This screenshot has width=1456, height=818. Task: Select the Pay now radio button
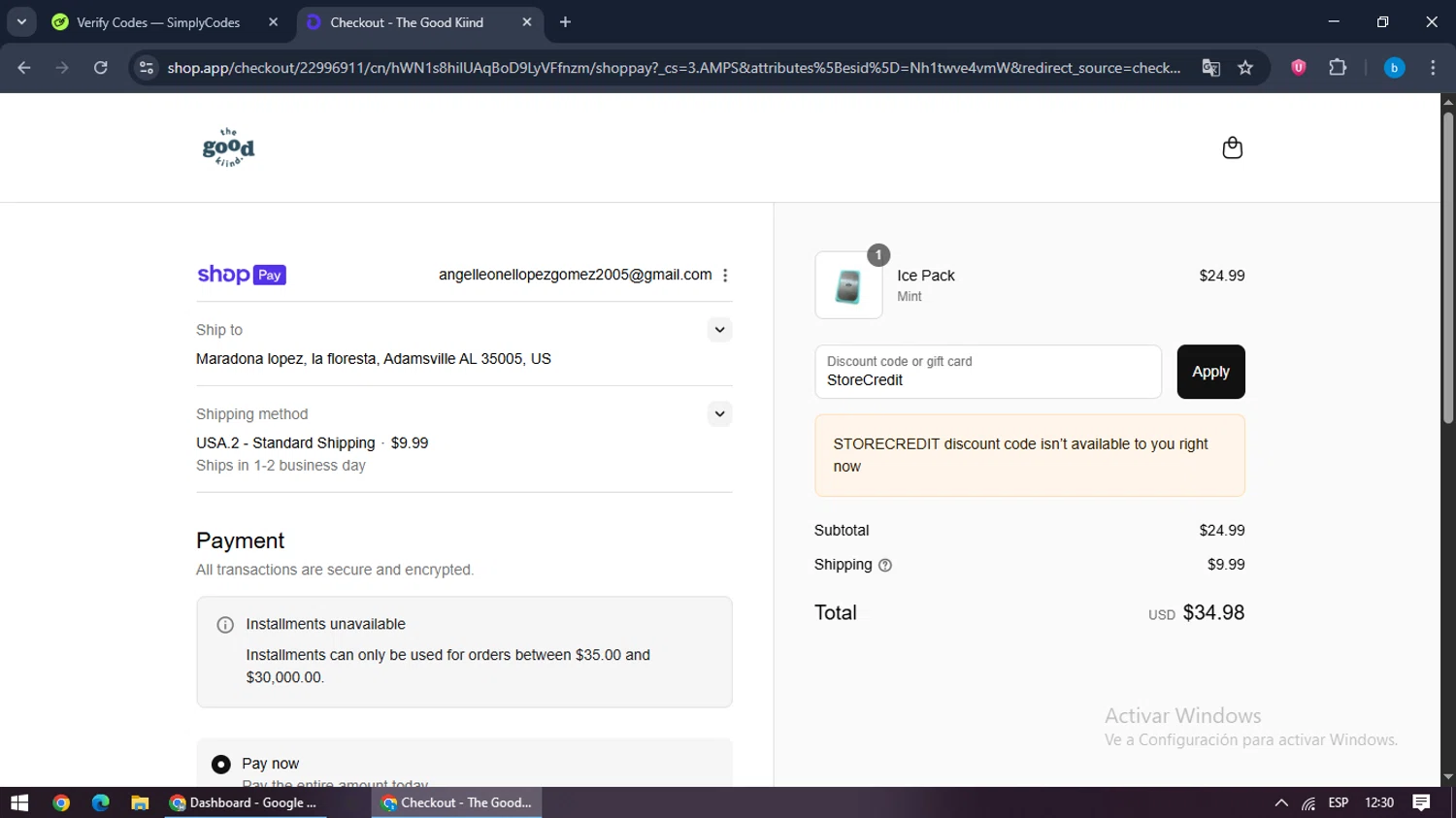221,765
